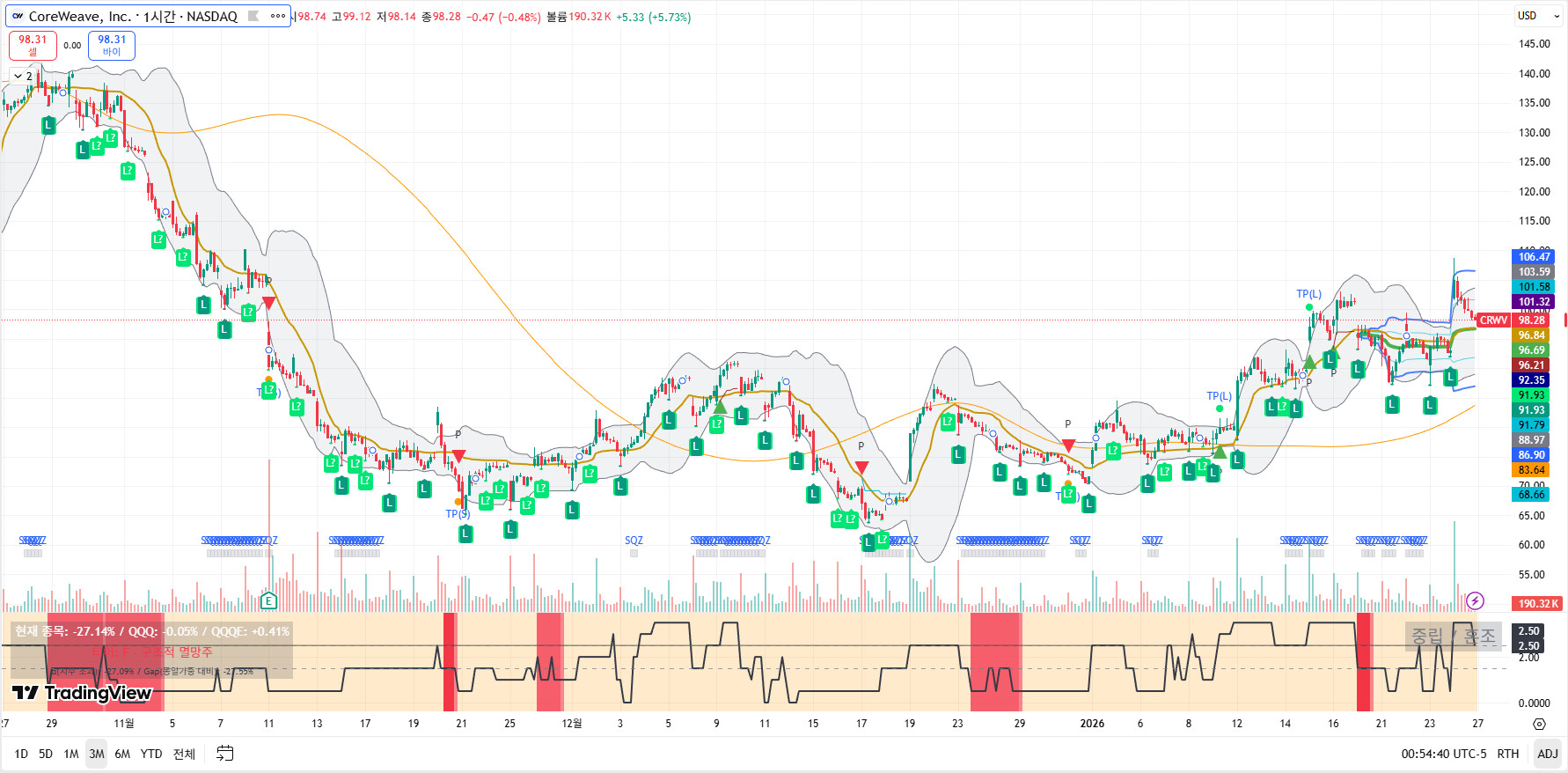Click the 볼륨 190.32K legend value
The image size is (1568, 773).
click(579, 17)
